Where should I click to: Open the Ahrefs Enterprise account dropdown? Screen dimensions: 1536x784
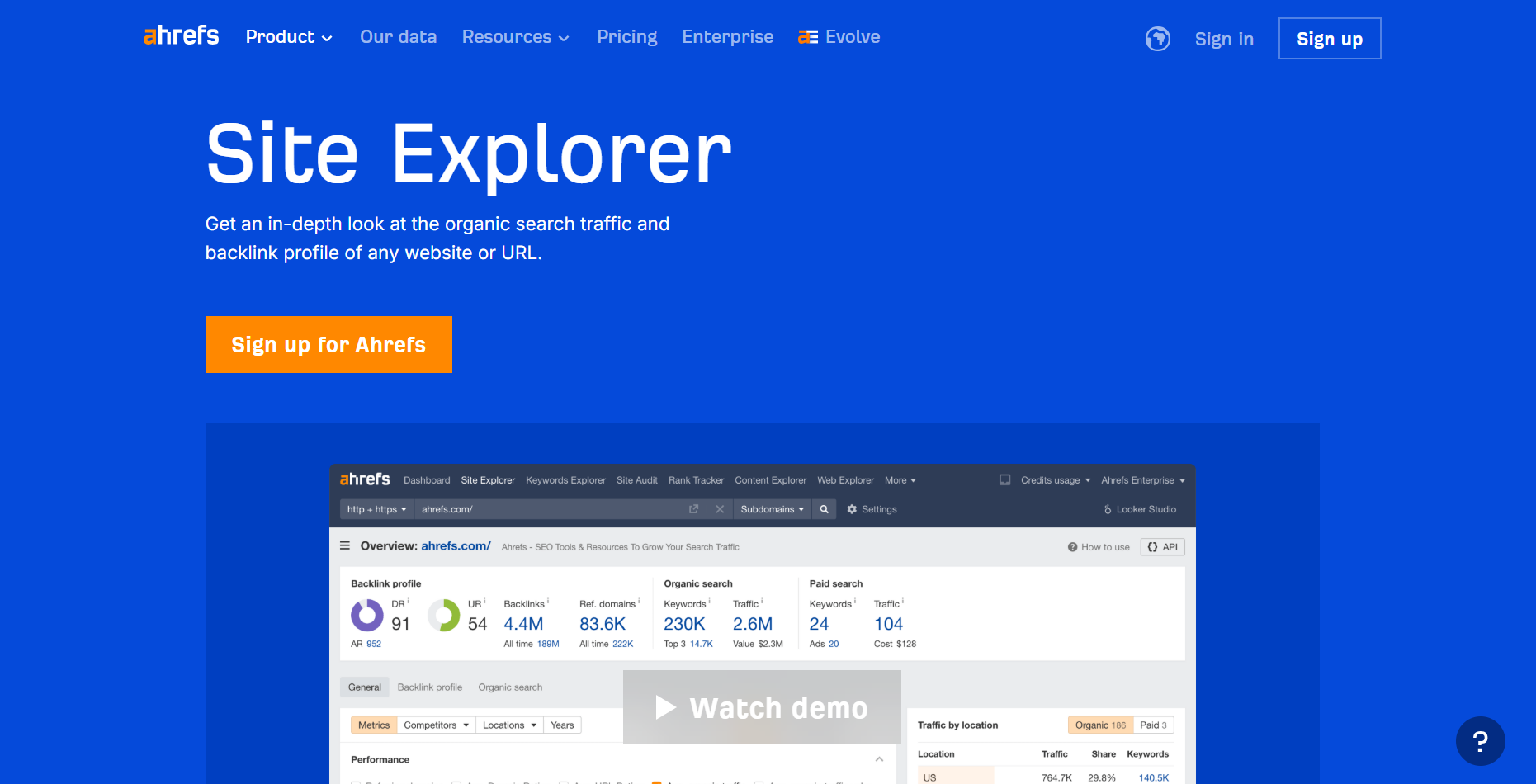click(x=1143, y=480)
